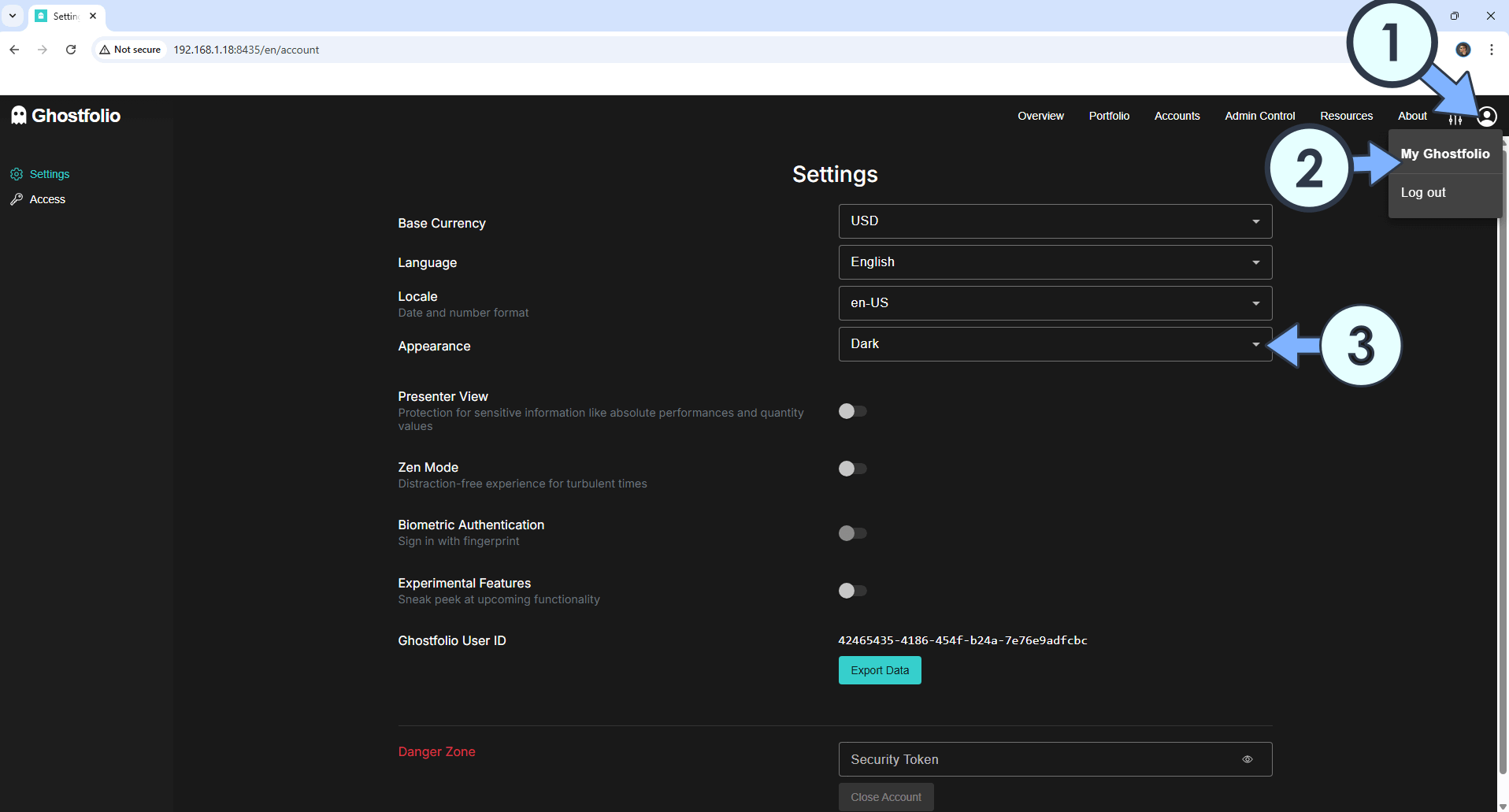Click the Ghostfolio ghost logo icon
Viewport: 1509px width, 812px height.
tap(19, 116)
